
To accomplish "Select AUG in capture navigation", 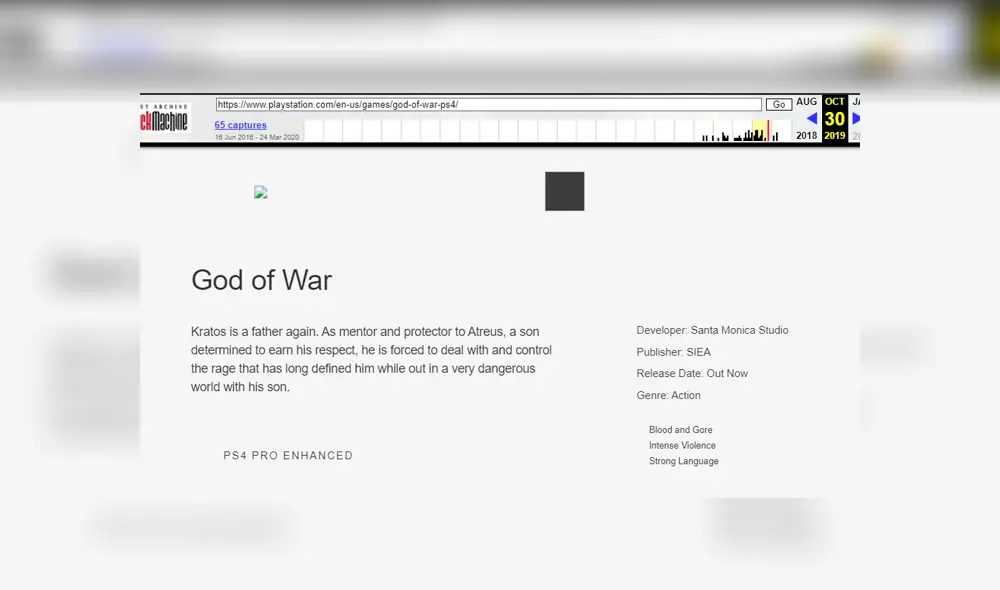I will click(806, 102).
